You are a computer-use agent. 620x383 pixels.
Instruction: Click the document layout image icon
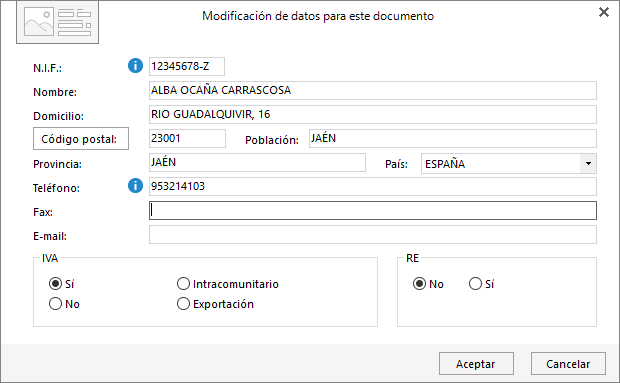pyautogui.click(x=57, y=22)
